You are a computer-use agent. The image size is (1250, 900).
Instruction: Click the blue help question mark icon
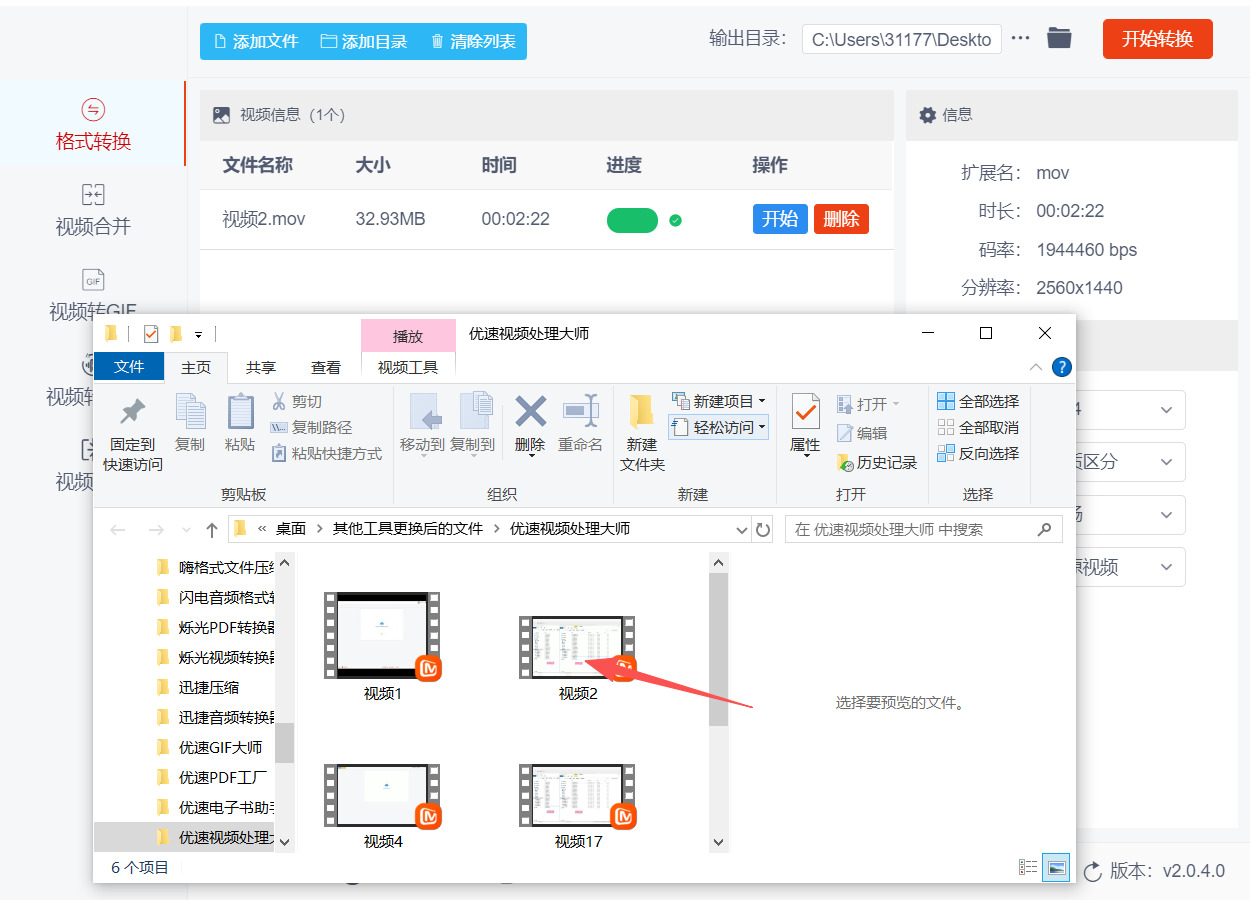[1061, 367]
